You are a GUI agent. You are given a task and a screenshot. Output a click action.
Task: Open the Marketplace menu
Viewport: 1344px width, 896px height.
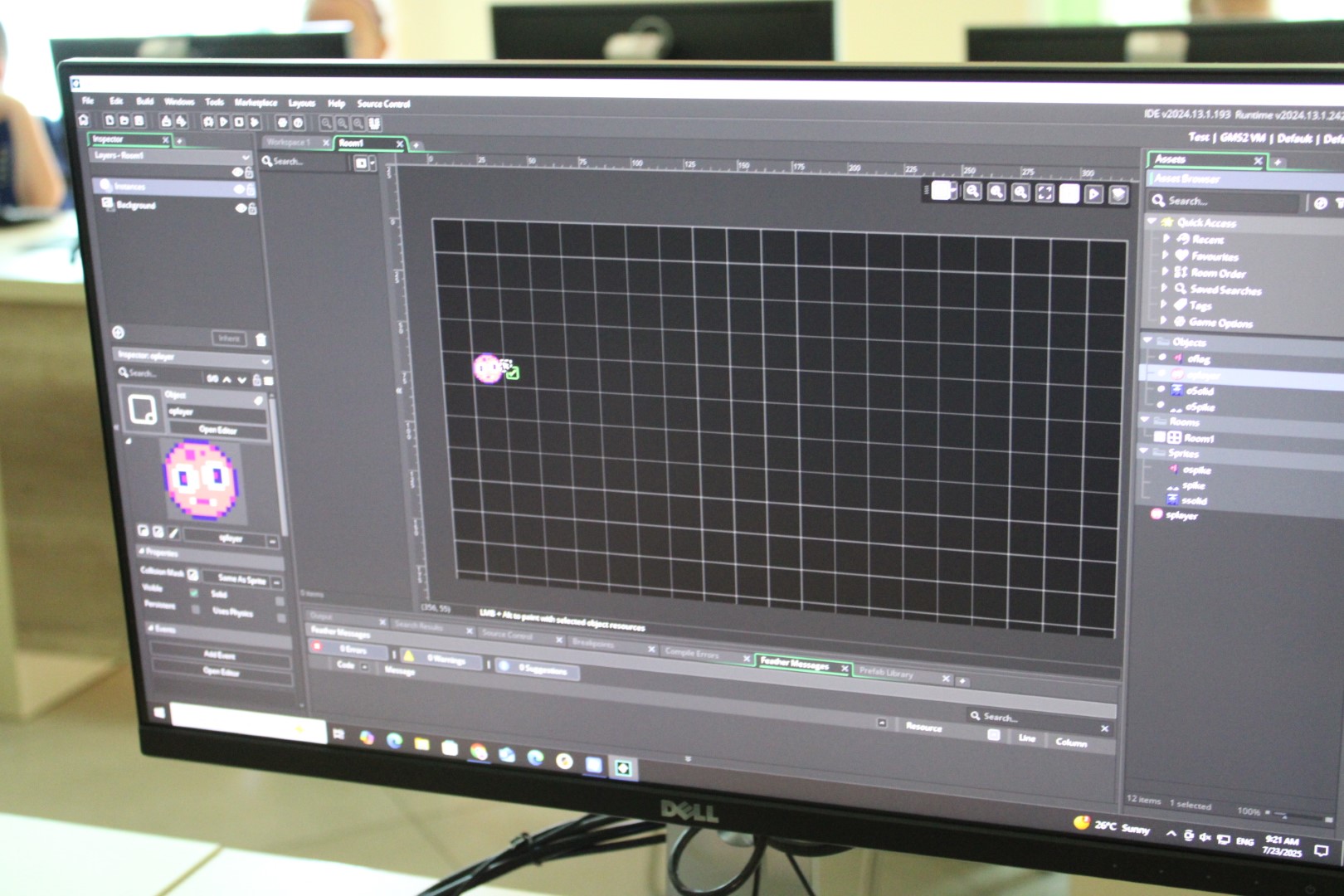(x=256, y=103)
